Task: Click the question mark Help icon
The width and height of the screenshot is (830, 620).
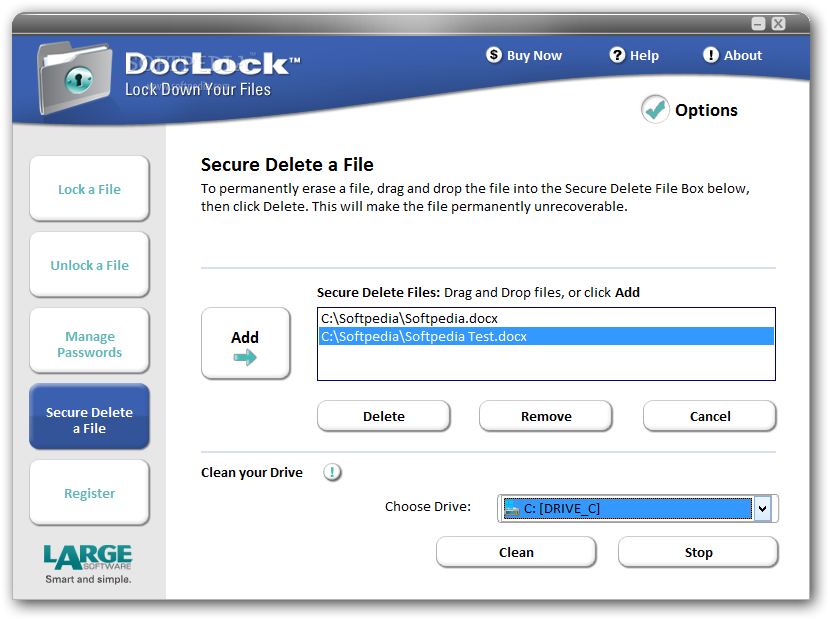Action: click(x=617, y=55)
